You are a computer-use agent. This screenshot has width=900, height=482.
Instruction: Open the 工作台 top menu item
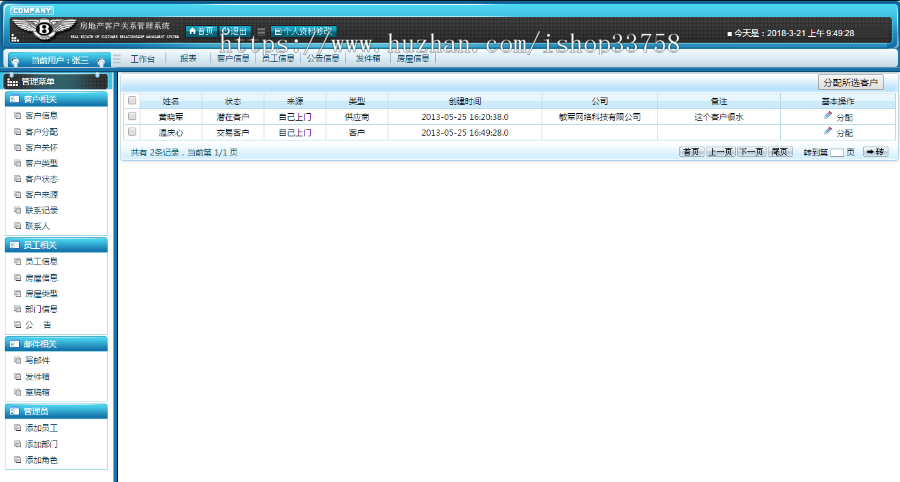[142, 59]
